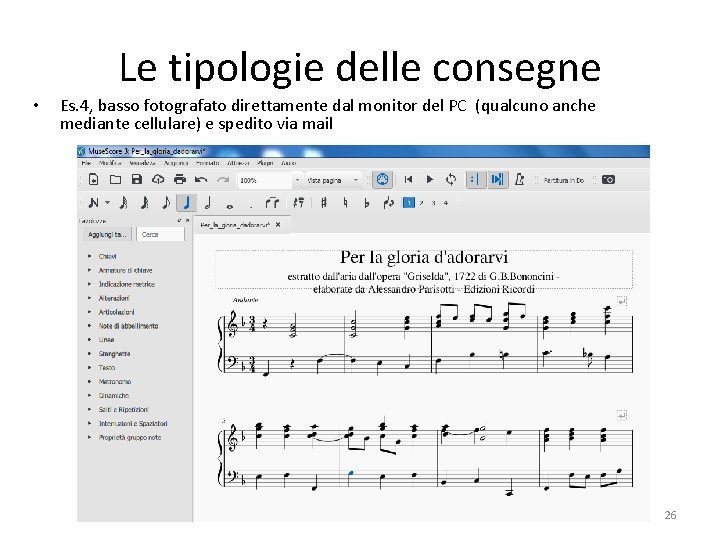The height and width of the screenshot is (540, 720).
Task: Open the Attrezzi menu
Action: pos(238,163)
